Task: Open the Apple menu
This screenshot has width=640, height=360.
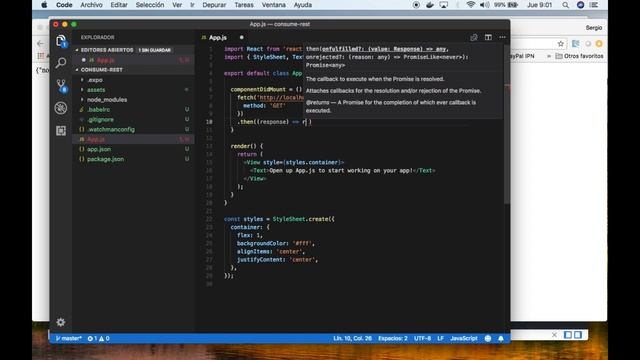Action: pyautogui.click(x=44, y=5)
